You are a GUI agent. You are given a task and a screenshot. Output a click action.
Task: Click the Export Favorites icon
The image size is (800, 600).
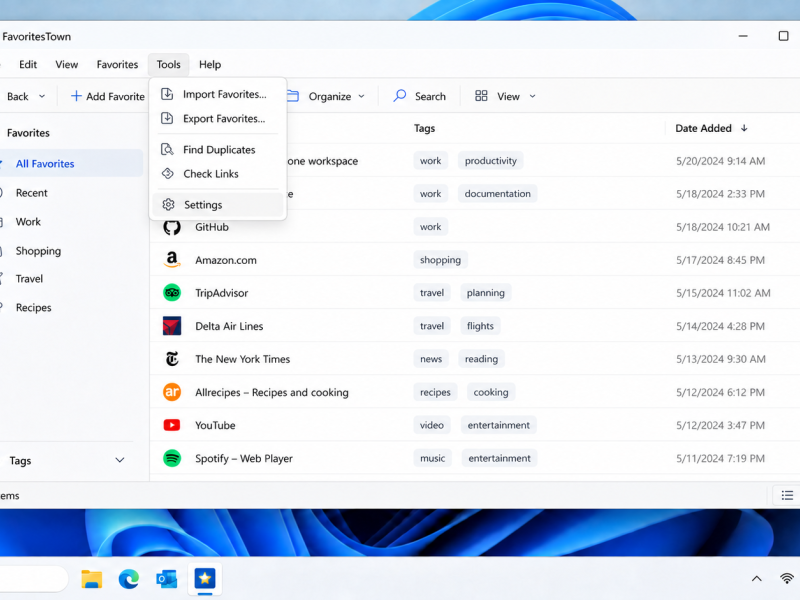point(167,118)
